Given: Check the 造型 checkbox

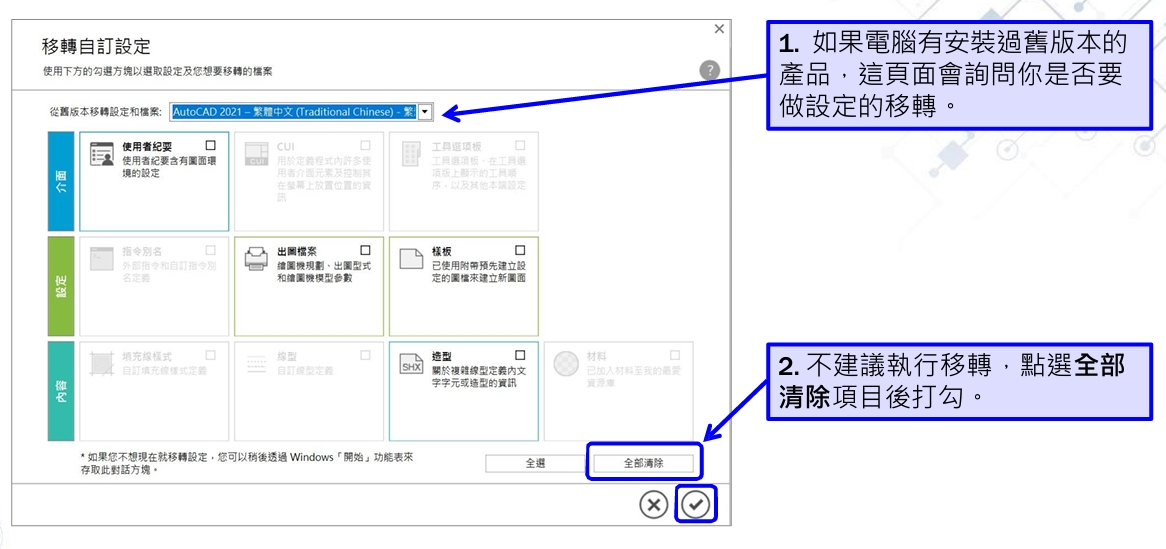Looking at the screenshot, I should pyautogui.click(x=521, y=355).
